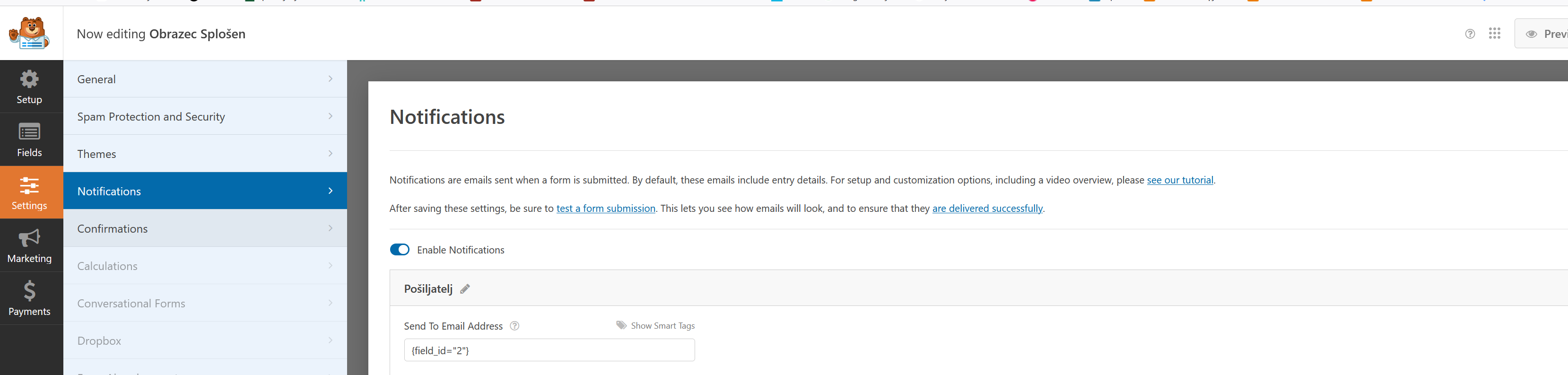Open the Calculations settings tab

click(205, 266)
